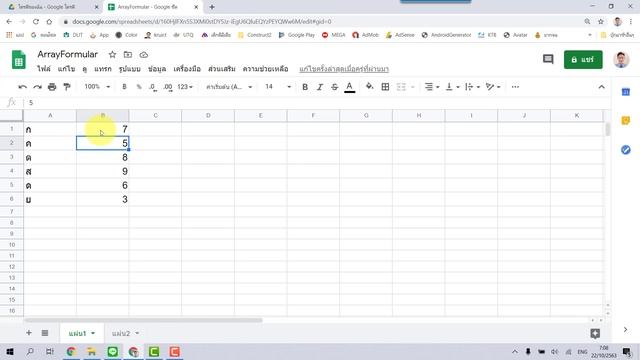Add a new sheet with plus
This screenshot has width=640, height=360.
[29, 333]
